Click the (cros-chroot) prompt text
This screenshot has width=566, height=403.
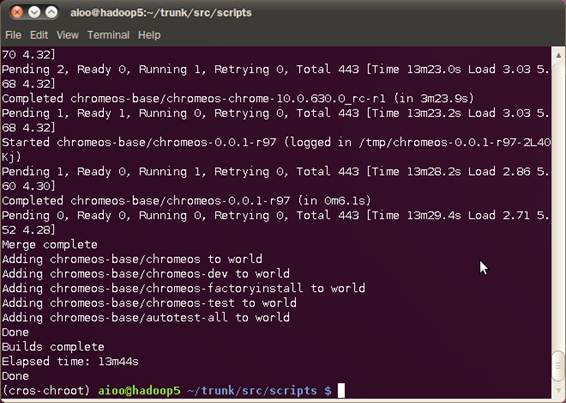46,390
